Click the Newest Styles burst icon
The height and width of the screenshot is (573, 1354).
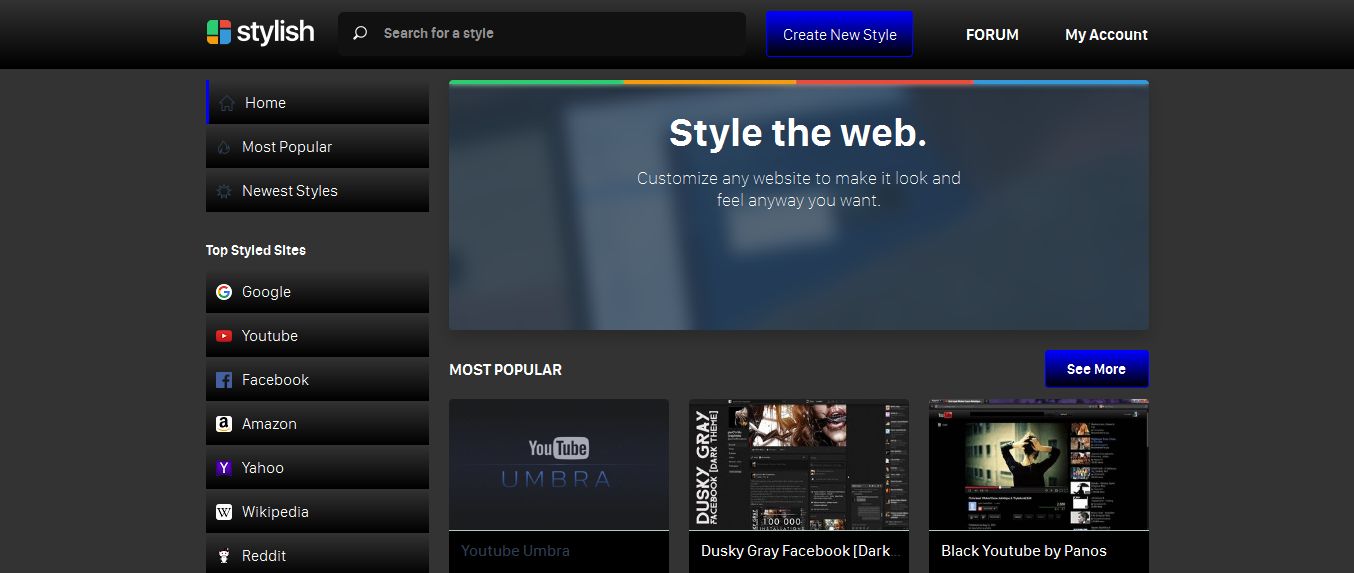224,191
